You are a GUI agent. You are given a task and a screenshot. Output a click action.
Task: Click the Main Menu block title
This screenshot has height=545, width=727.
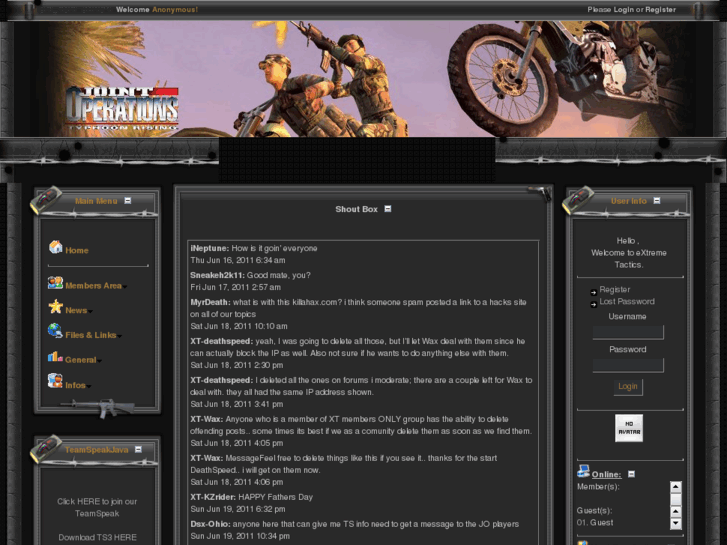pos(96,201)
